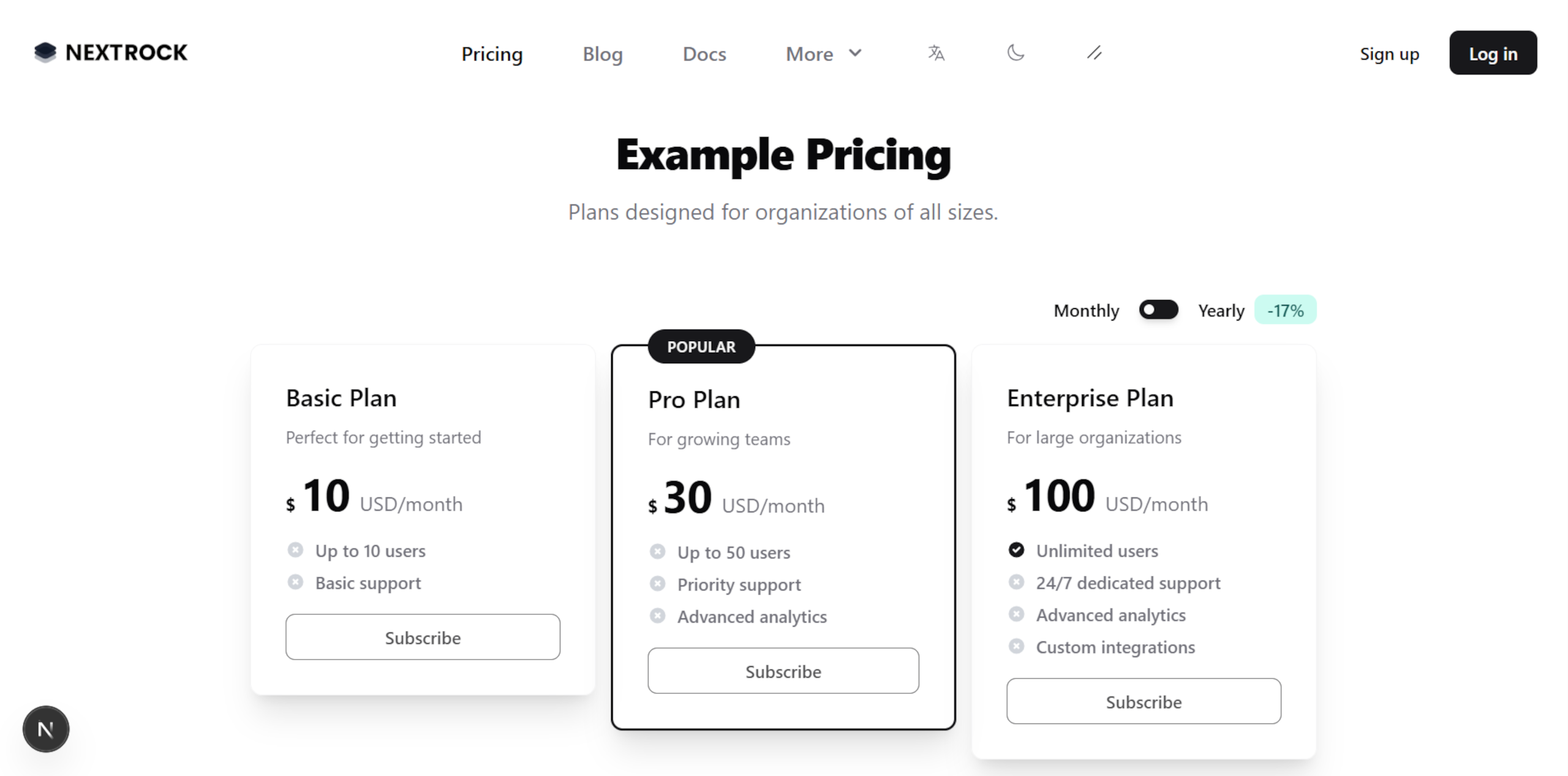Click the X icon beside Pro Plan's "Advanced analytics"
1568x776 pixels.
[657, 615]
